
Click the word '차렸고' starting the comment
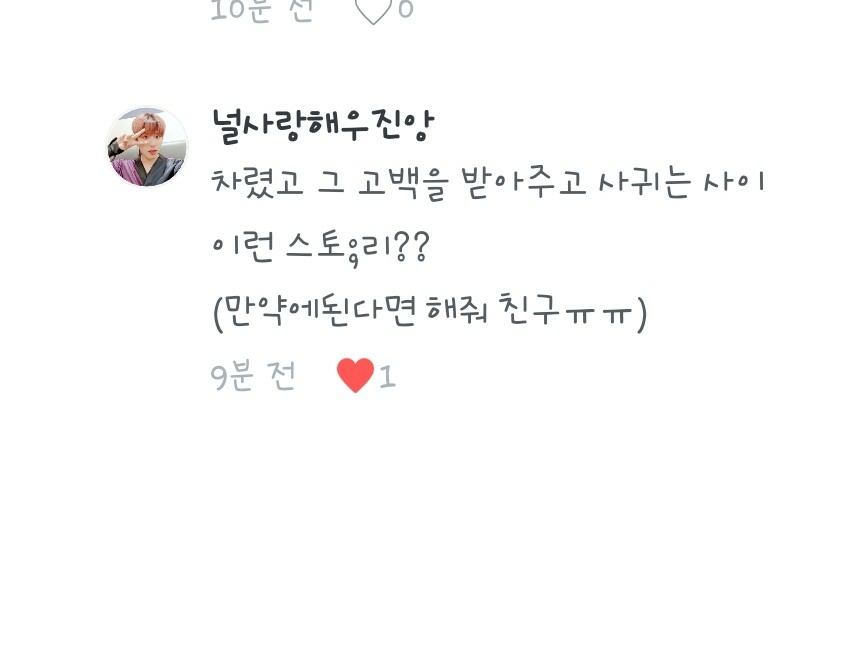tap(258, 182)
